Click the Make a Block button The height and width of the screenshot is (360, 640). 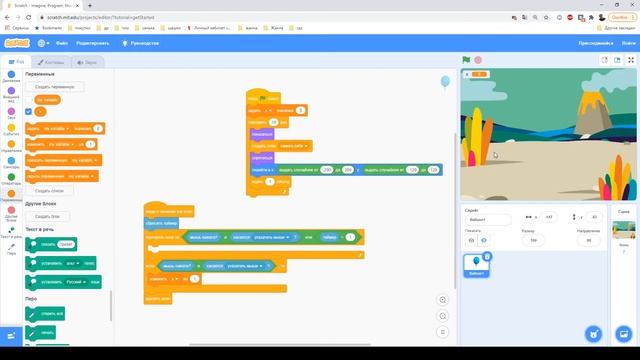pos(47,216)
